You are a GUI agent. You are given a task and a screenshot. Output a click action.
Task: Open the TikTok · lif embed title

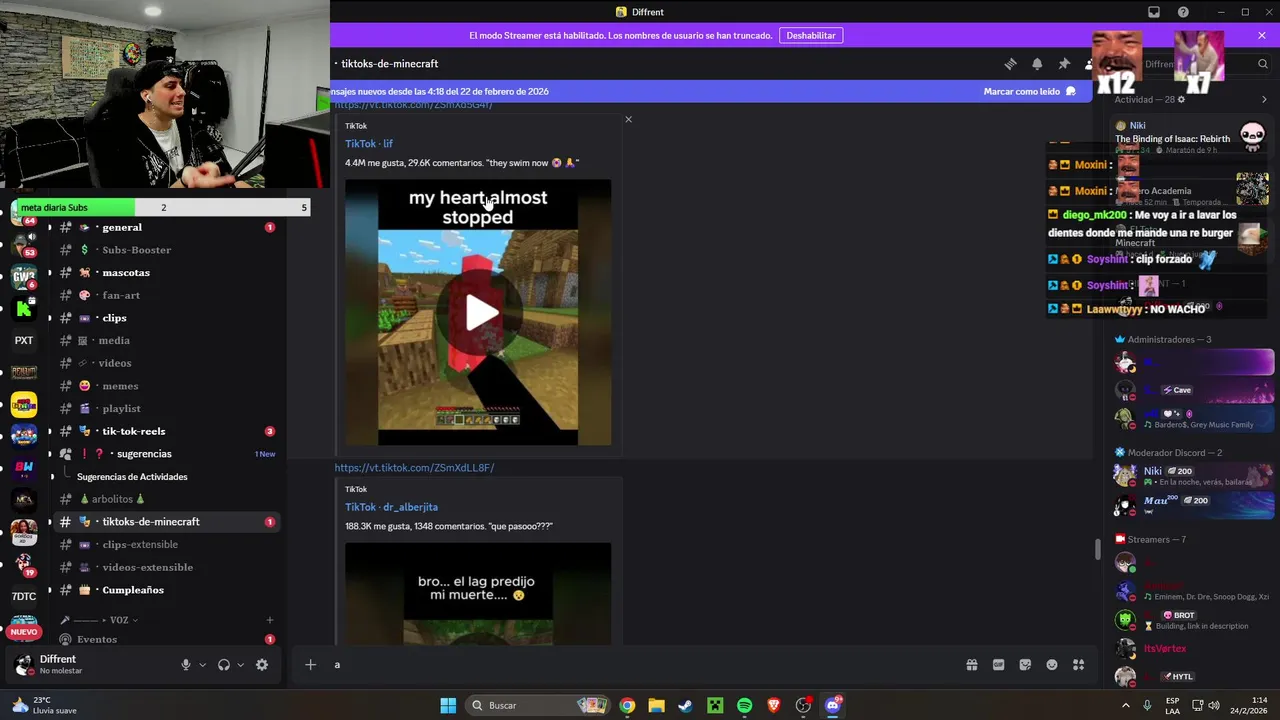pos(369,144)
